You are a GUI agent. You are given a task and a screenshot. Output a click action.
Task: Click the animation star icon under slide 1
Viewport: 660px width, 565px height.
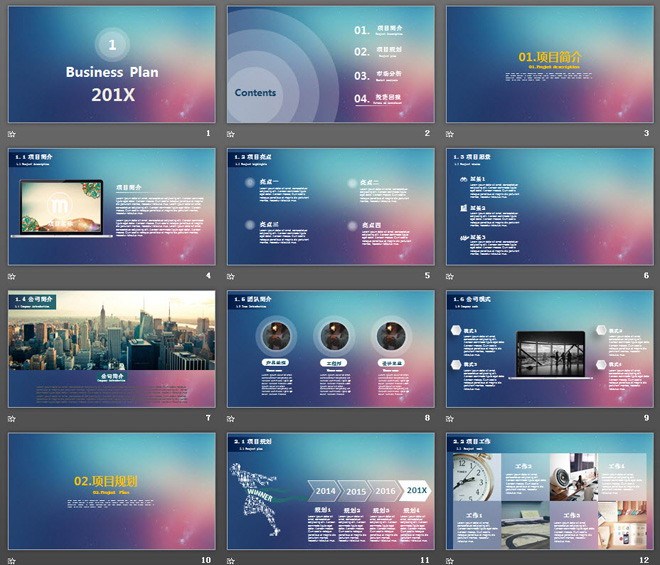click(x=12, y=133)
